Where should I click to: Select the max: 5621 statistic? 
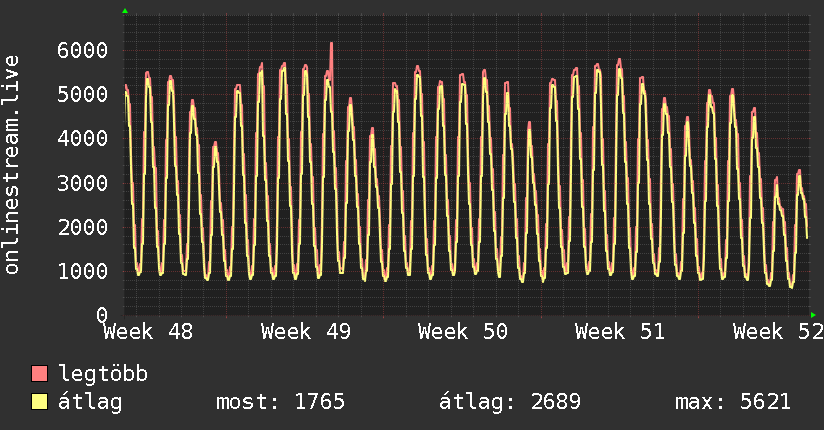coord(733,402)
